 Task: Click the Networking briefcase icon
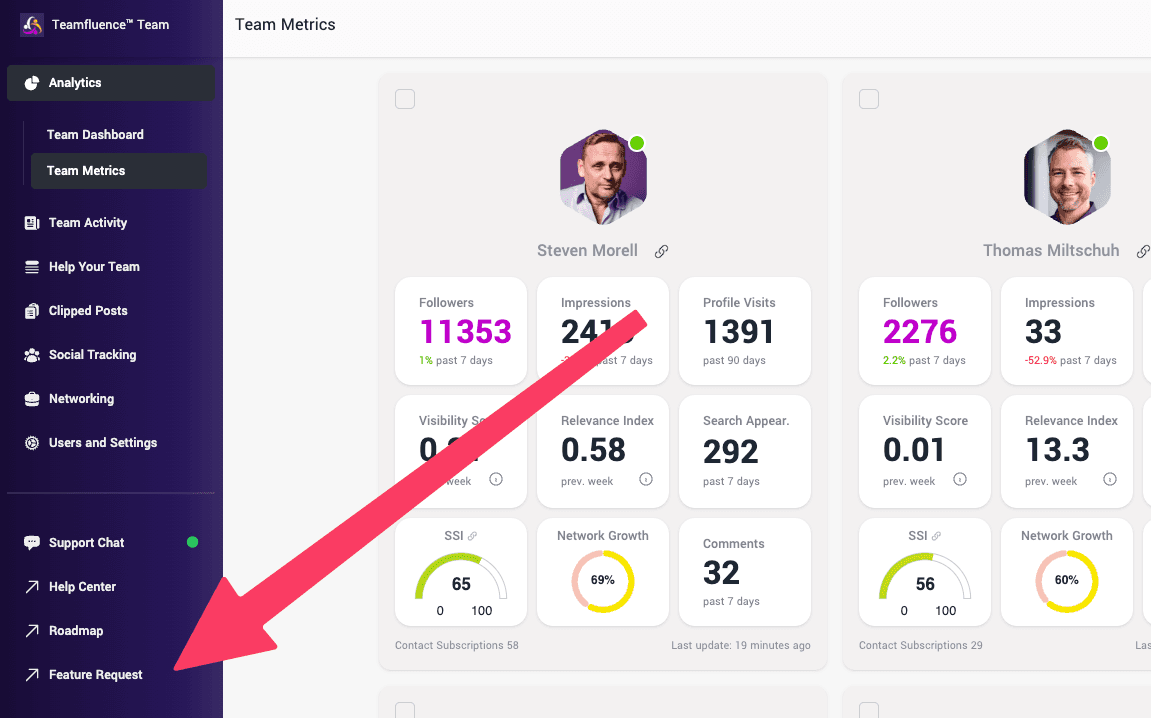(32, 399)
